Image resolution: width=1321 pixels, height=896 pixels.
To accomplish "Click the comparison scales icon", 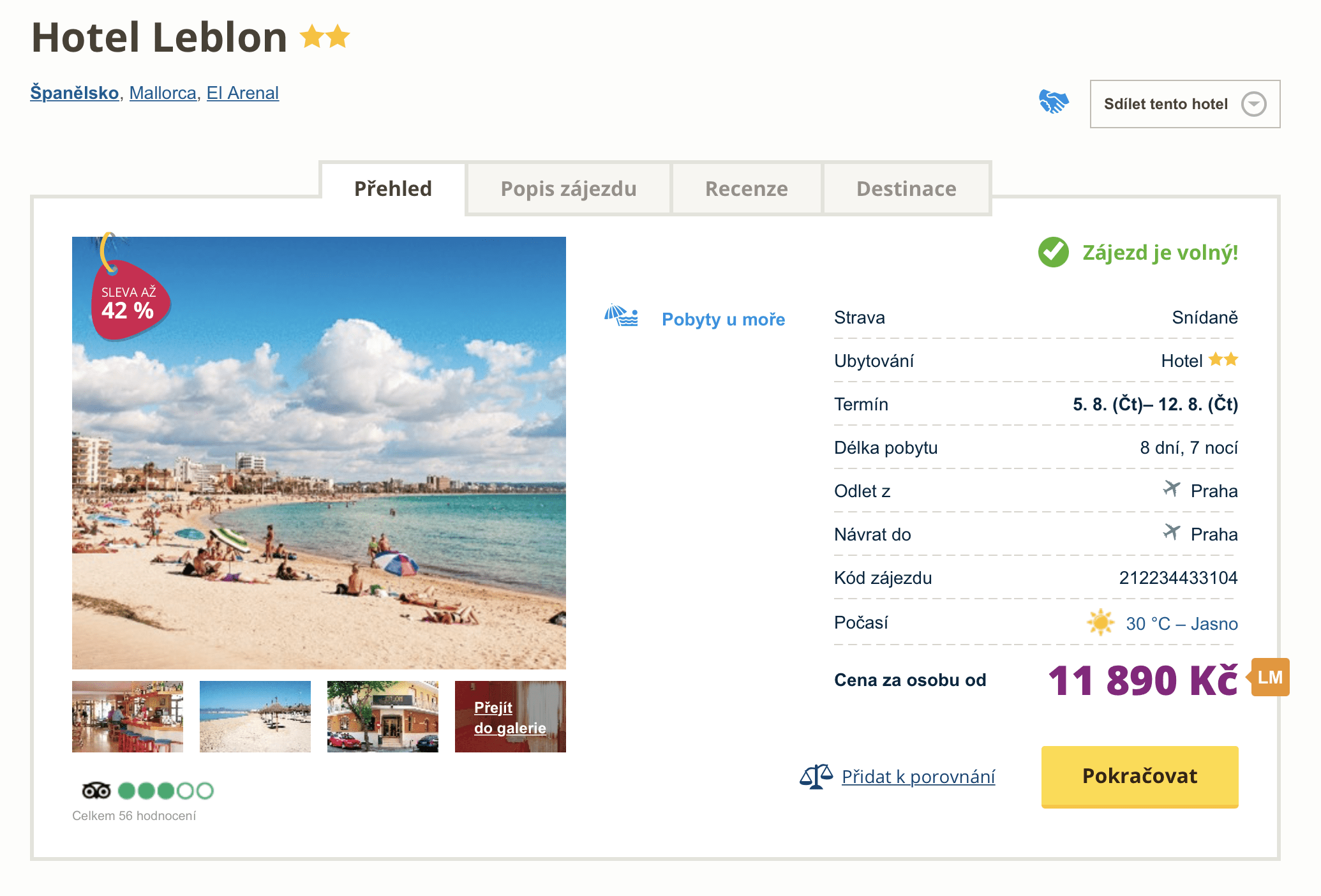I will click(816, 776).
